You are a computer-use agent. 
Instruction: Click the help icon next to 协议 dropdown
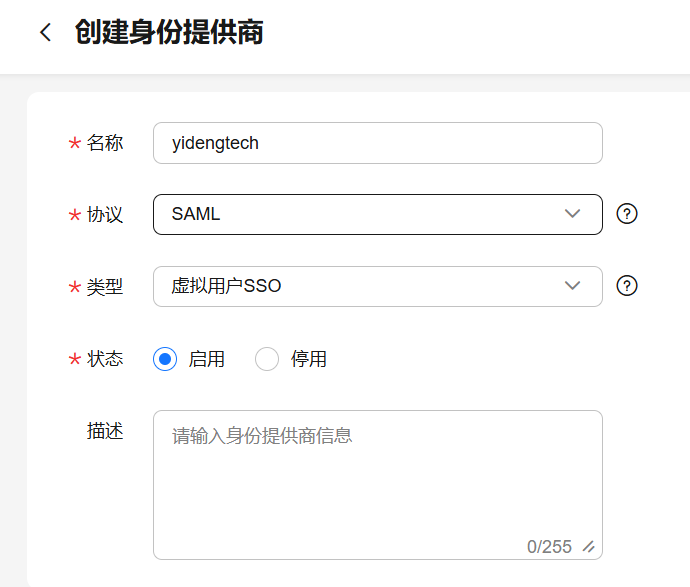pos(627,214)
